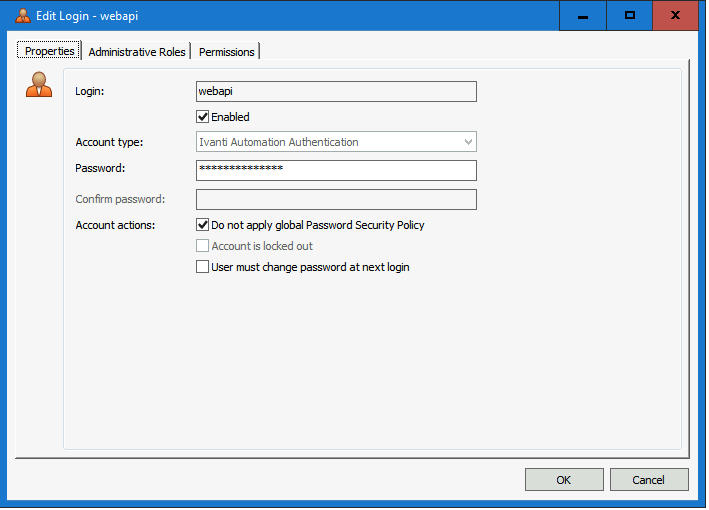The height and width of the screenshot is (510, 709).
Task: Switch to the Administrative Roles tab
Action: (x=137, y=52)
